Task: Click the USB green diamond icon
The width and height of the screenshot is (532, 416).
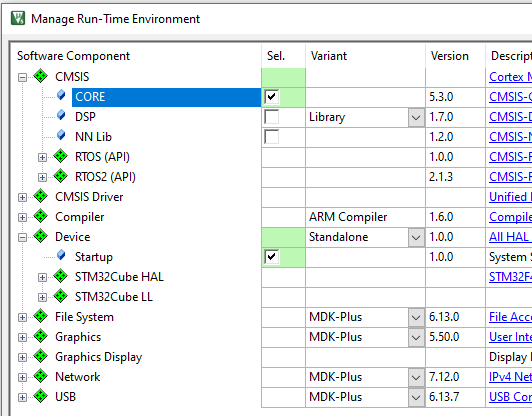Action: 41,396
